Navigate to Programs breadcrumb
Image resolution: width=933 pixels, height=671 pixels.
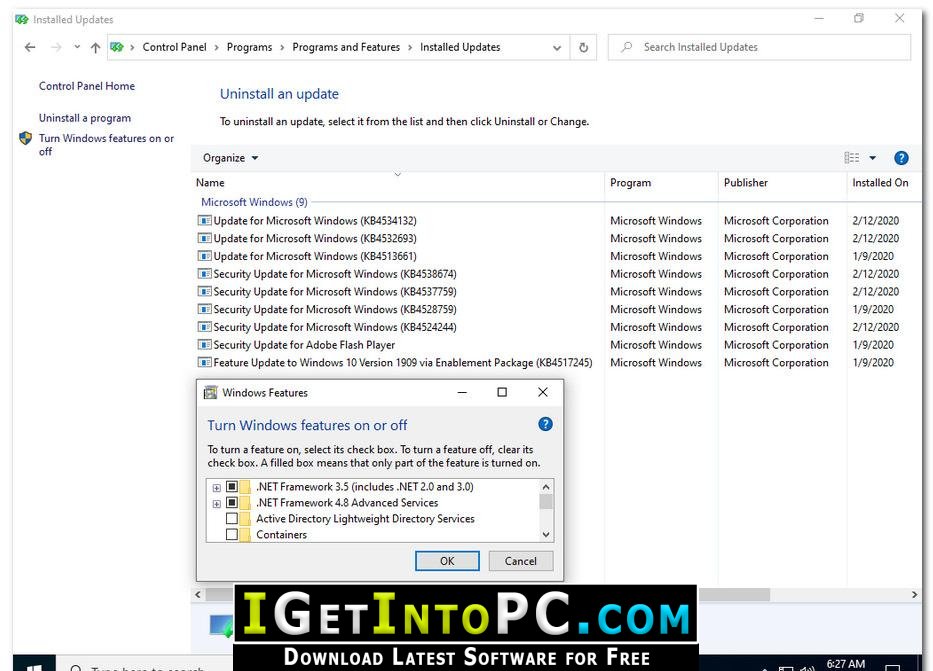coord(249,47)
